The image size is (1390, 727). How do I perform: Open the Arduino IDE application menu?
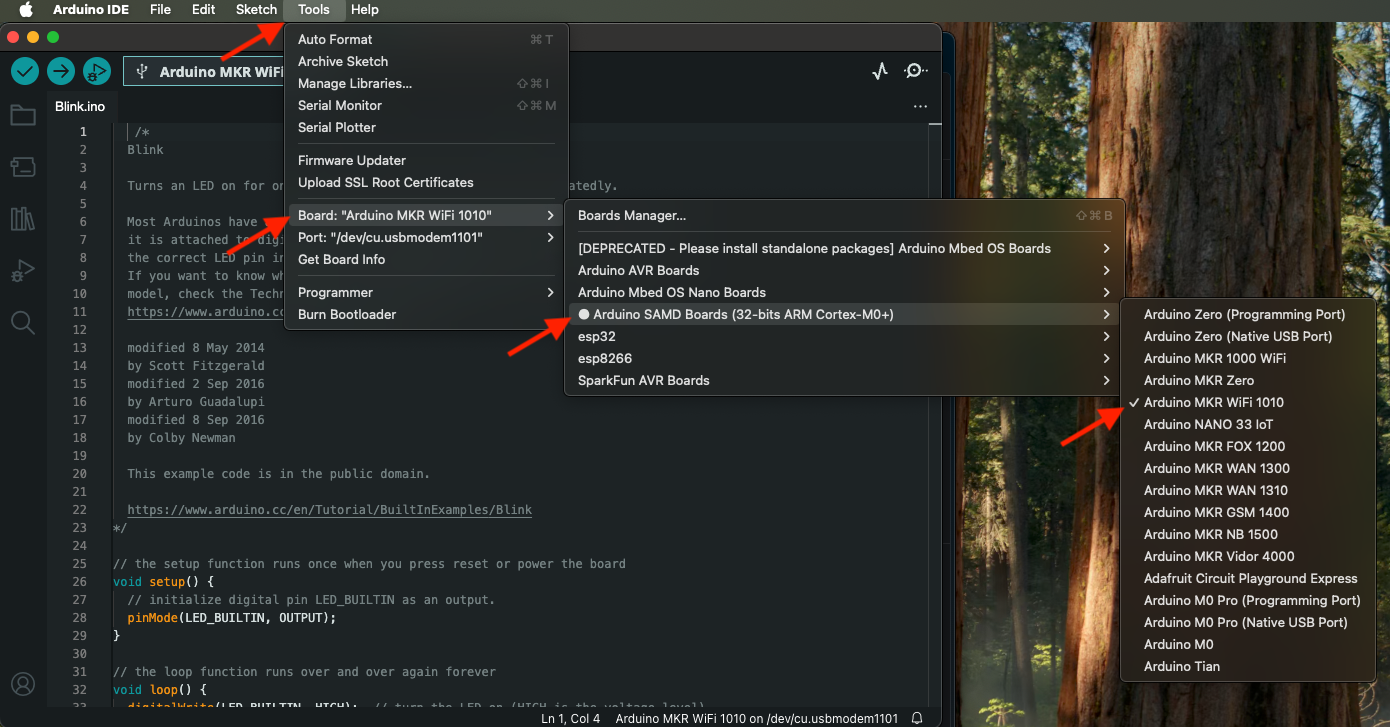[89, 9]
